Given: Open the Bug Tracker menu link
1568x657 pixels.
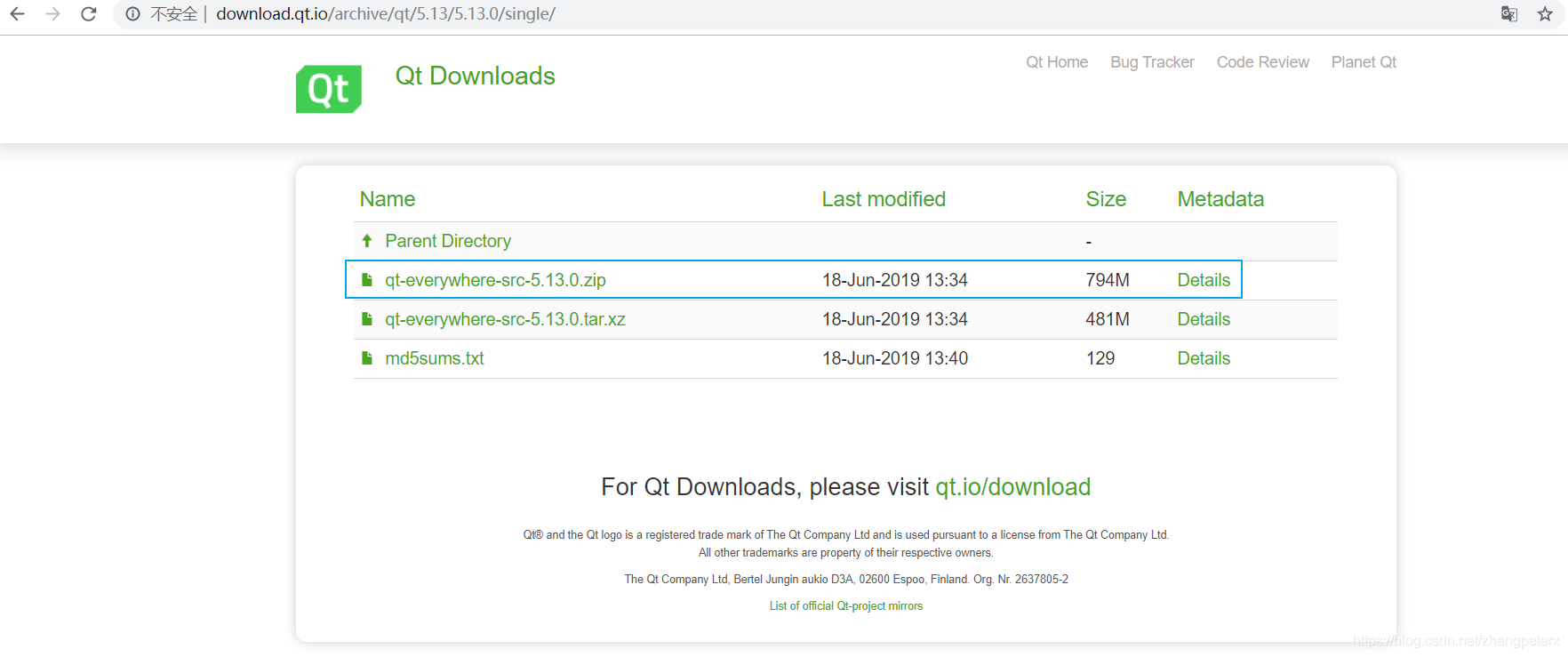Looking at the screenshot, I should pyautogui.click(x=1152, y=62).
